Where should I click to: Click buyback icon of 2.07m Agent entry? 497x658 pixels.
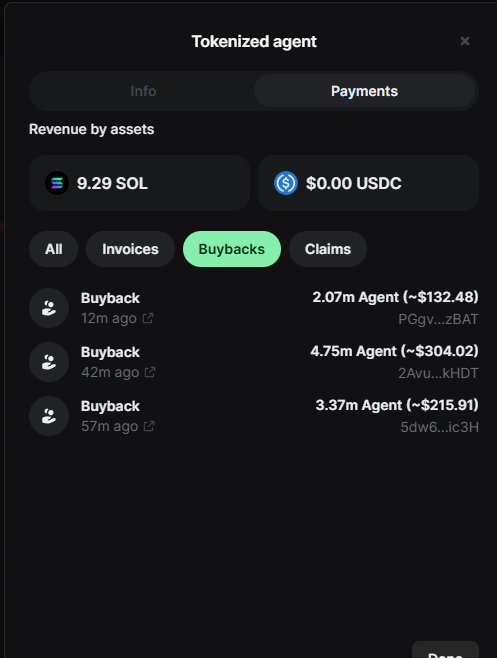(x=49, y=308)
